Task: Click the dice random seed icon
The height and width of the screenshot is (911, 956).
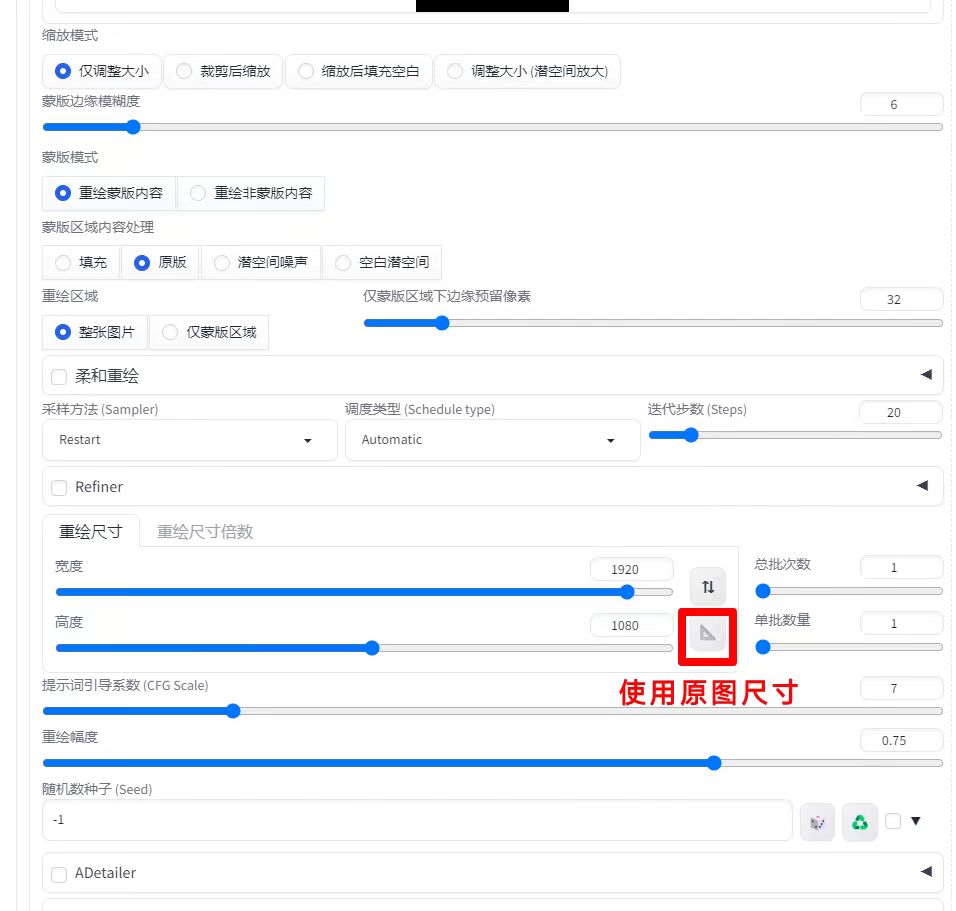Action: tap(817, 822)
